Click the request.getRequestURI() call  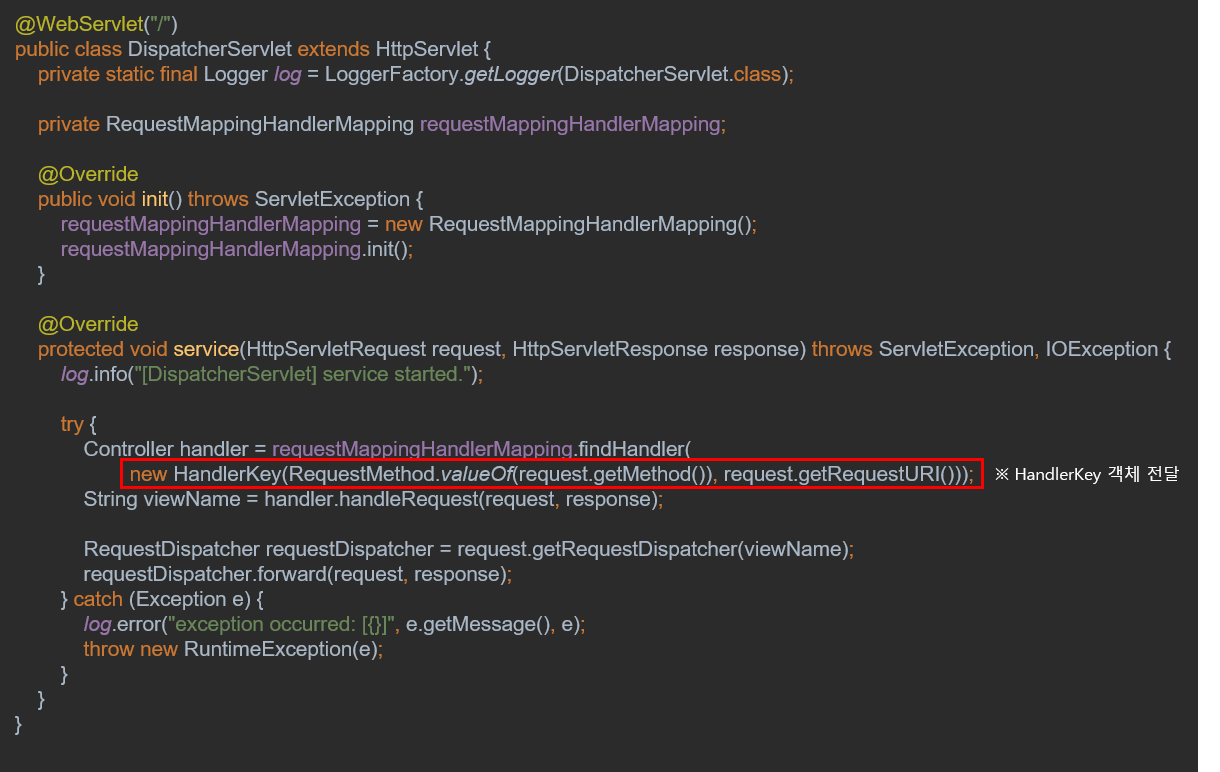837,474
